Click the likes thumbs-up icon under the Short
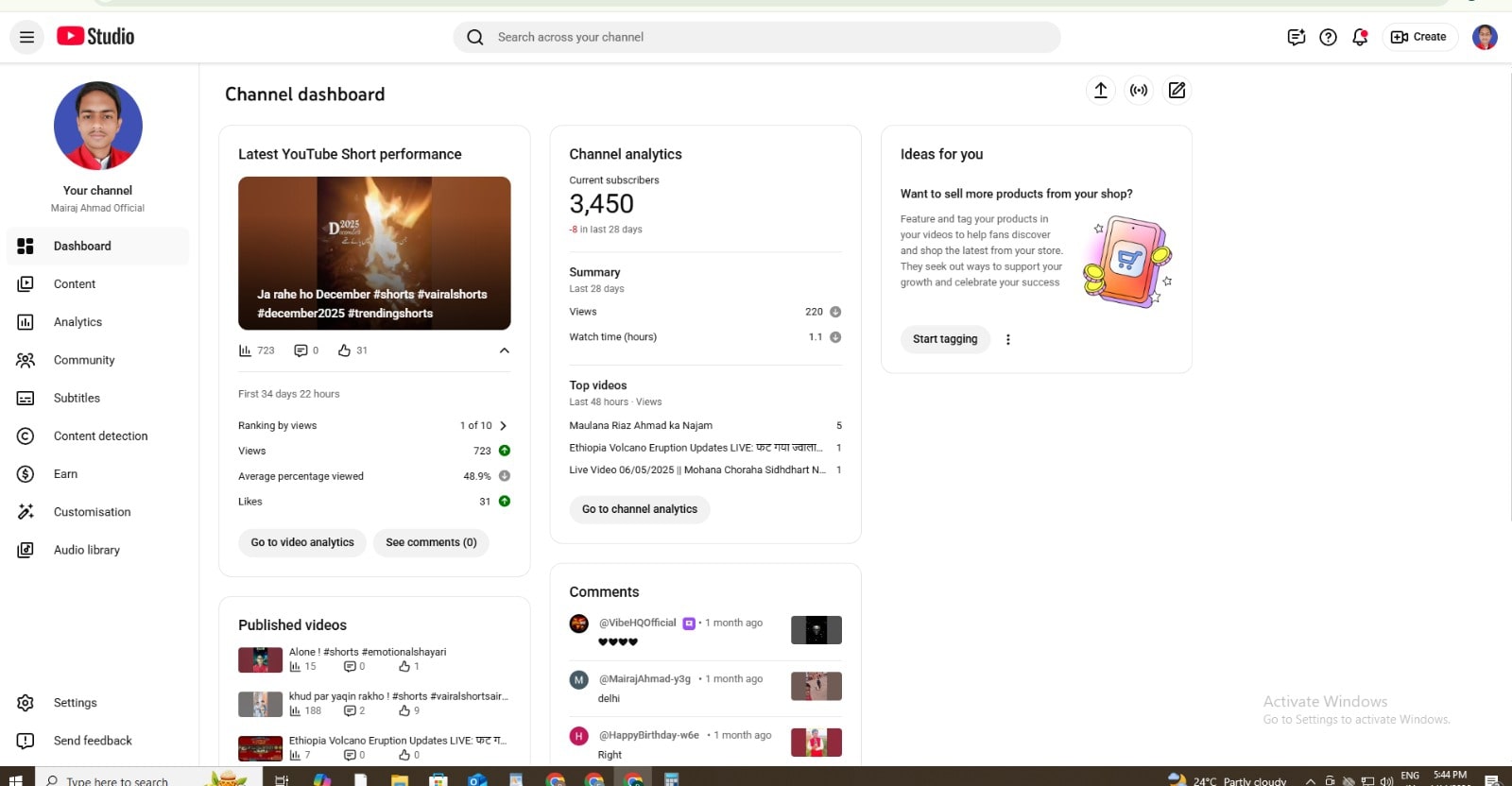This screenshot has width=1512, height=786. (x=344, y=350)
